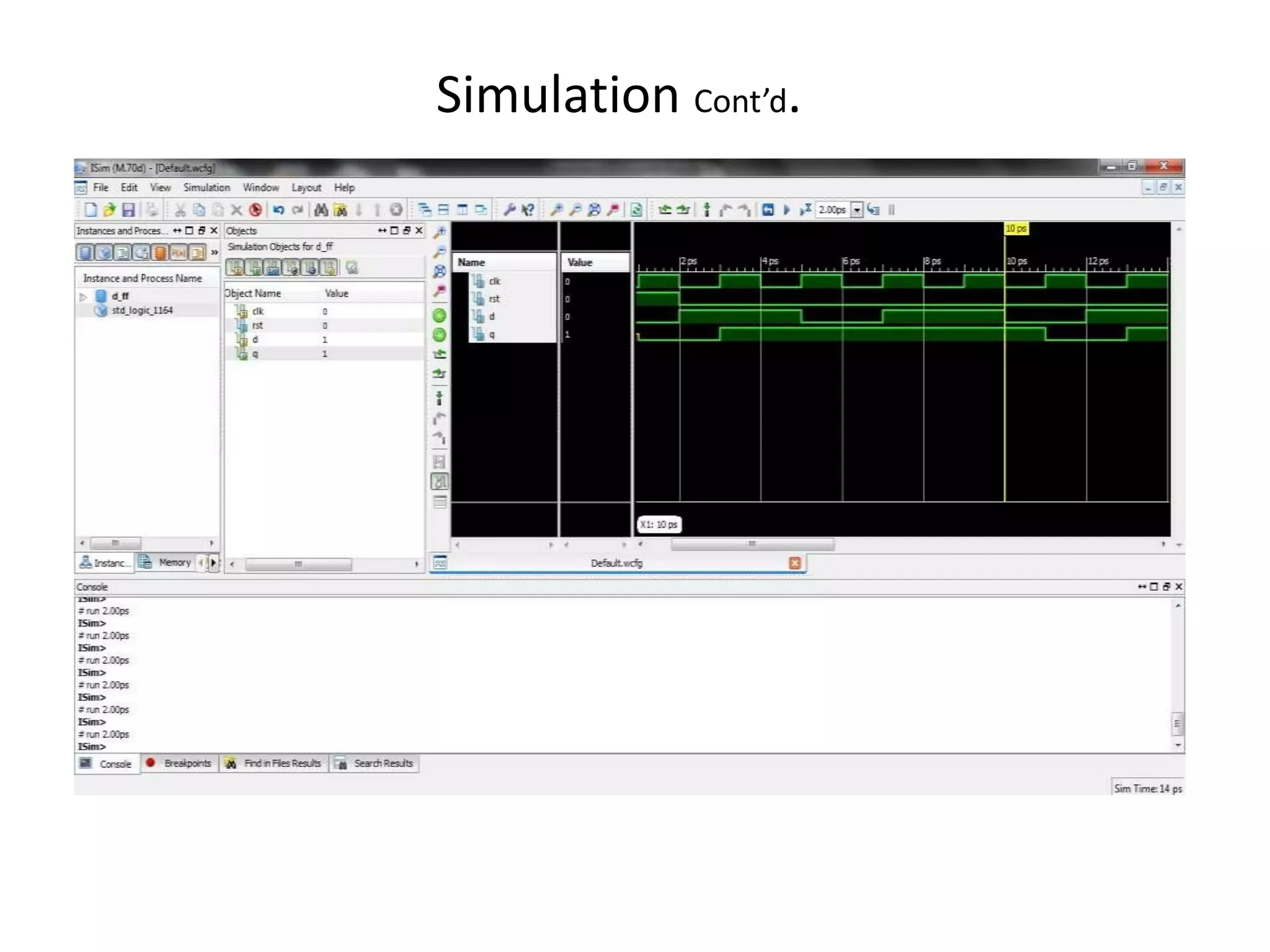Open the Simulation menu
1270x952 pixels.
[x=206, y=188]
